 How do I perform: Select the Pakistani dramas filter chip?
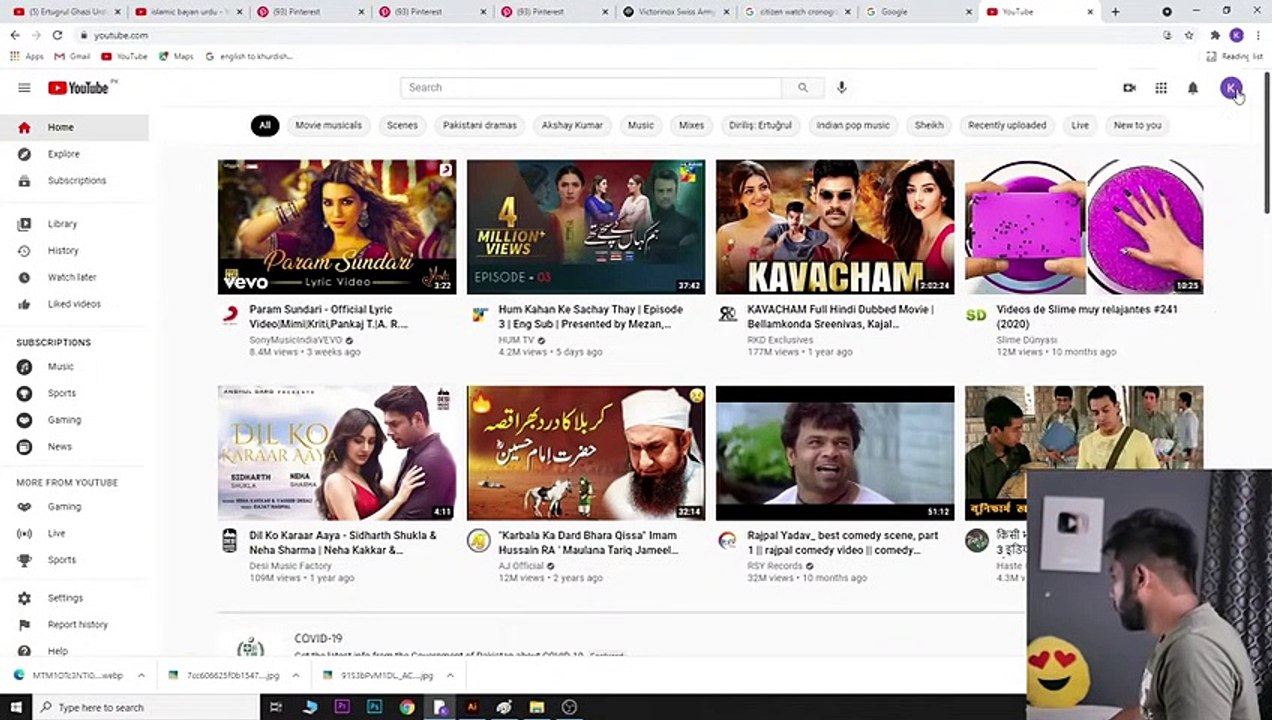[480, 126]
